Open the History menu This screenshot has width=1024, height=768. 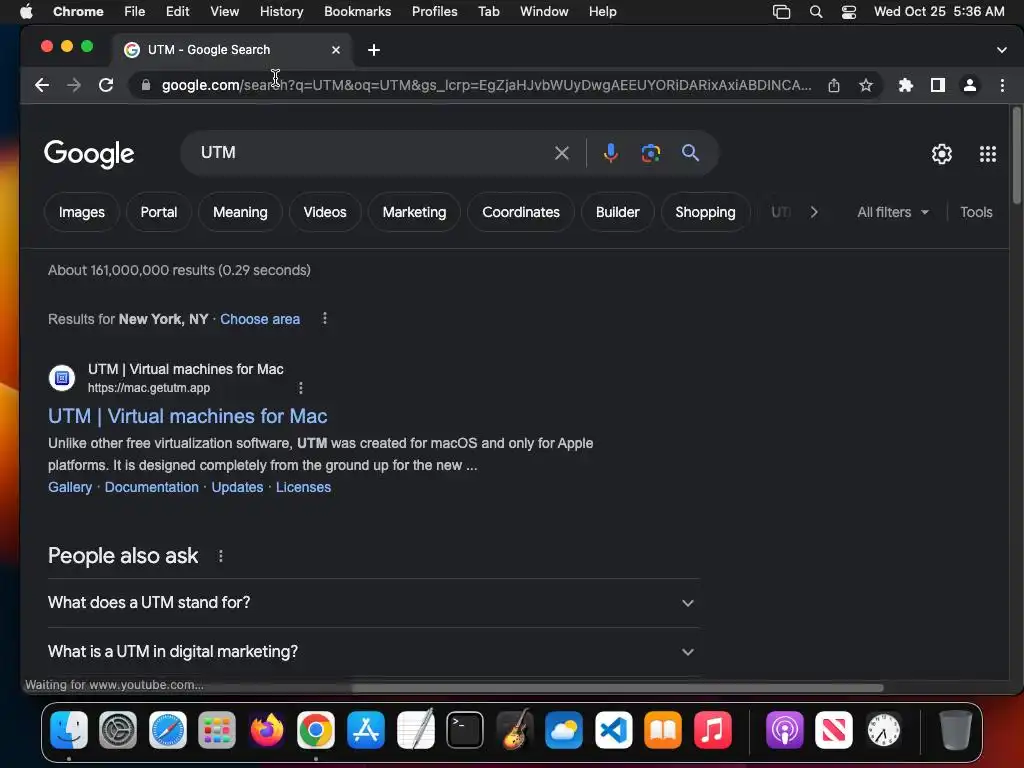coord(281,12)
